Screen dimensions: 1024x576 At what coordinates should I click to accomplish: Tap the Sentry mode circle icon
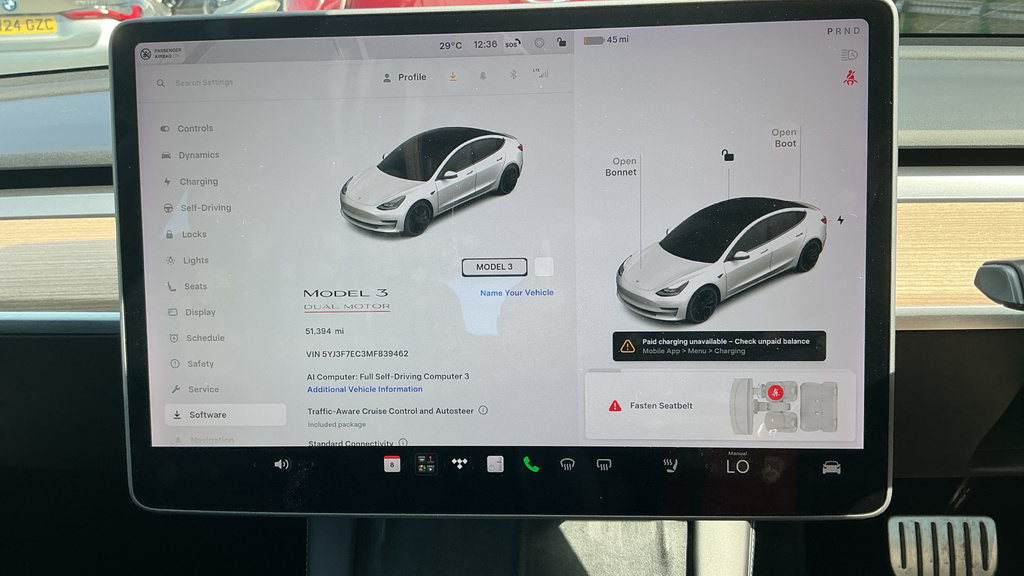(539, 42)
